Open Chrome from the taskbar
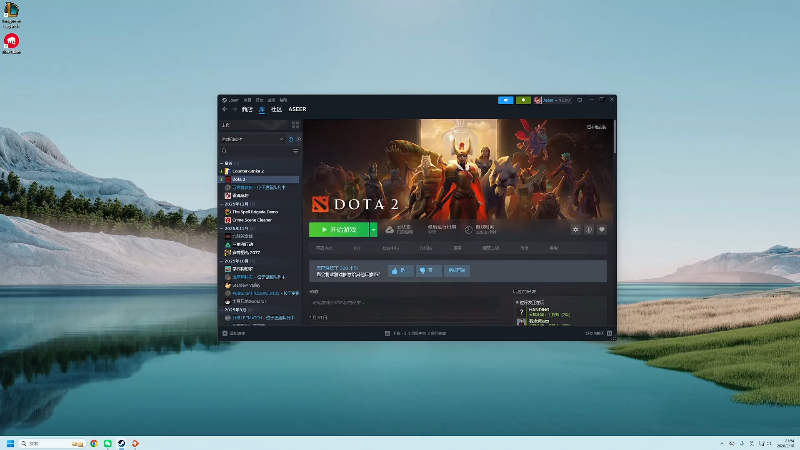 tap(94, 443)
